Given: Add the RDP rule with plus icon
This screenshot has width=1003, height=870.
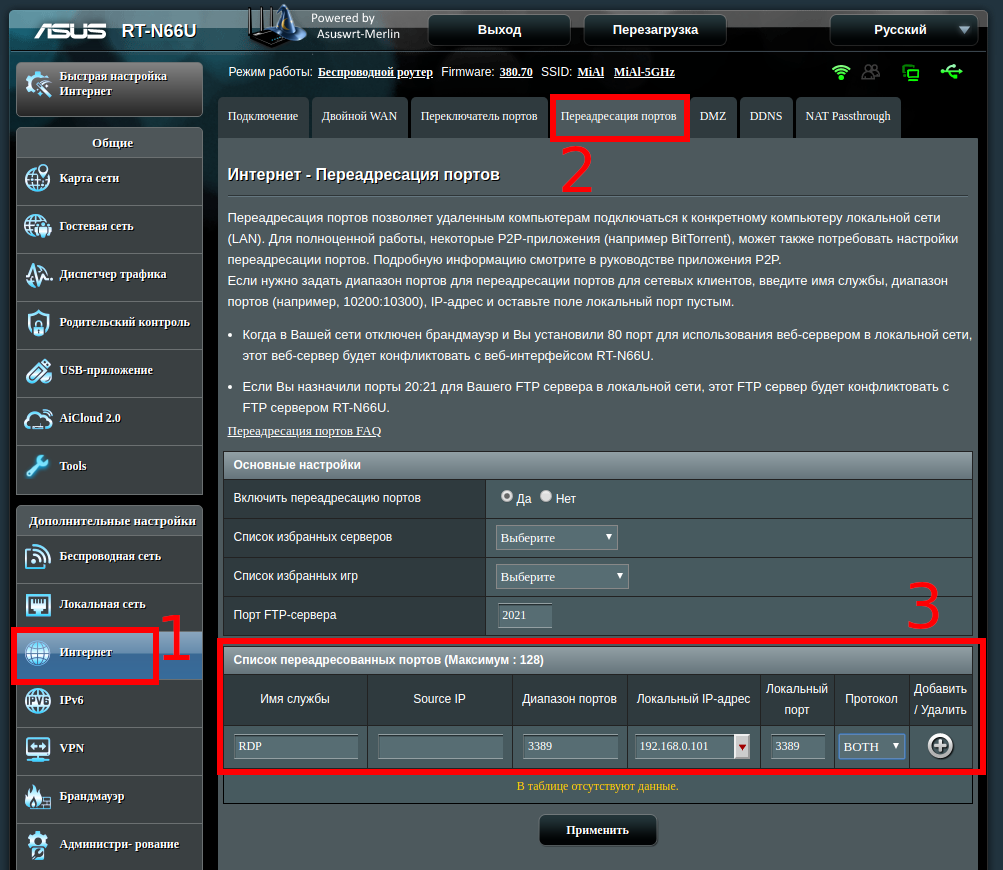Looking at the screenshot, I should 939,746.
